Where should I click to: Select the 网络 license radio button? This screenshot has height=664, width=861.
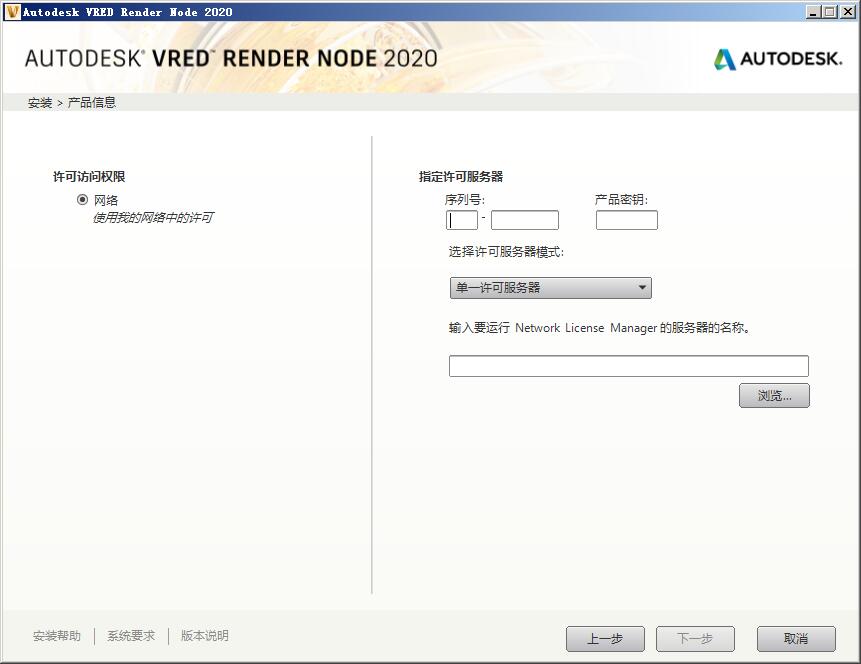coord(82,197)
